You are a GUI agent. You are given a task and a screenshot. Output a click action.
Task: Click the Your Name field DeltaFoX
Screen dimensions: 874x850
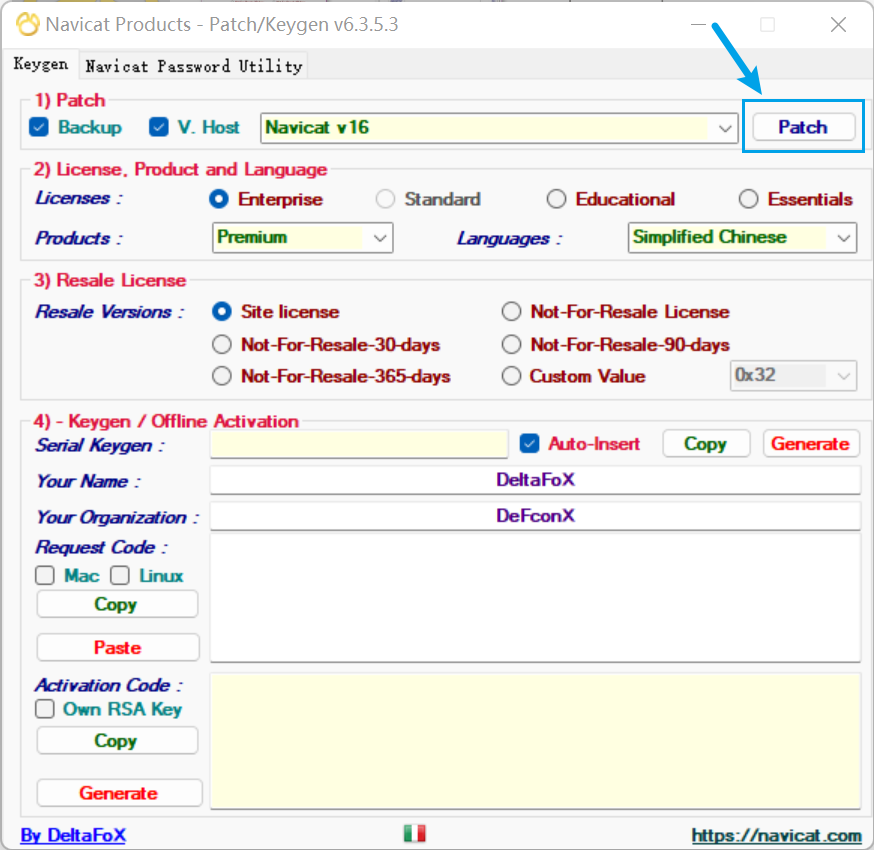535,480
